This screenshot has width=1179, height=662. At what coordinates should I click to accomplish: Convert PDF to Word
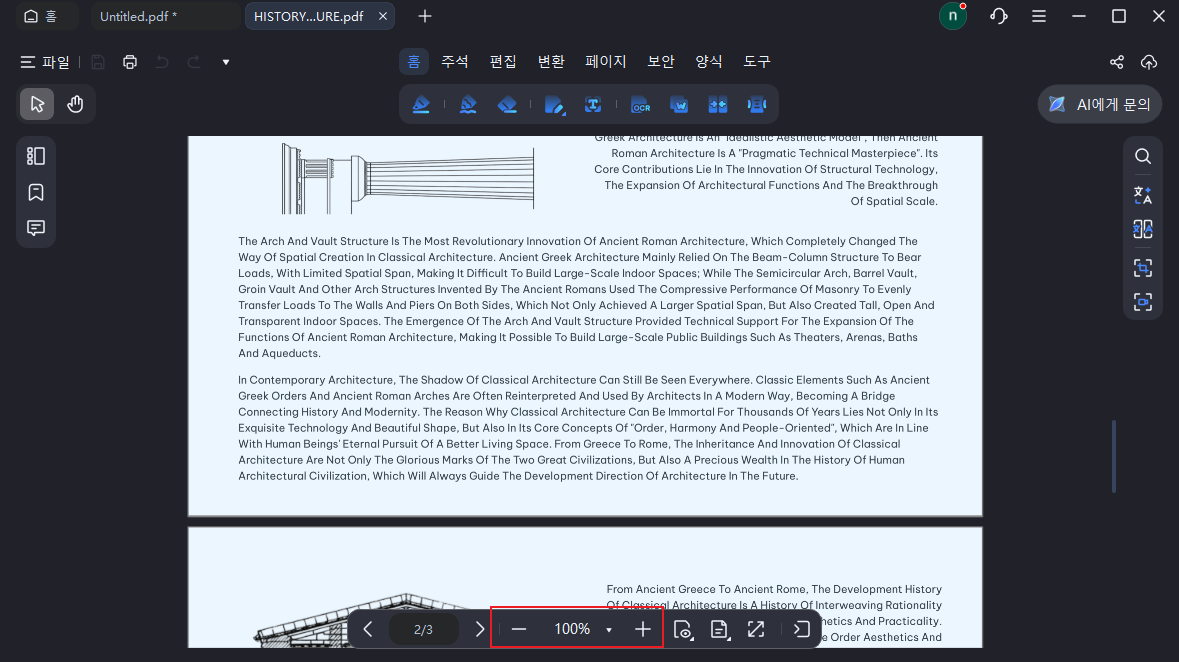point(679,105)
